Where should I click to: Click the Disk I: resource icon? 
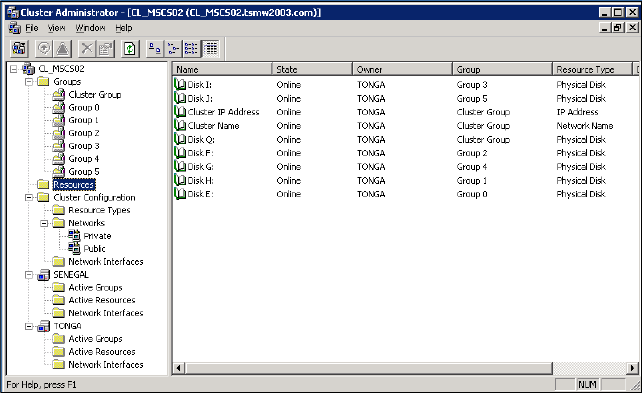point(180,84)
